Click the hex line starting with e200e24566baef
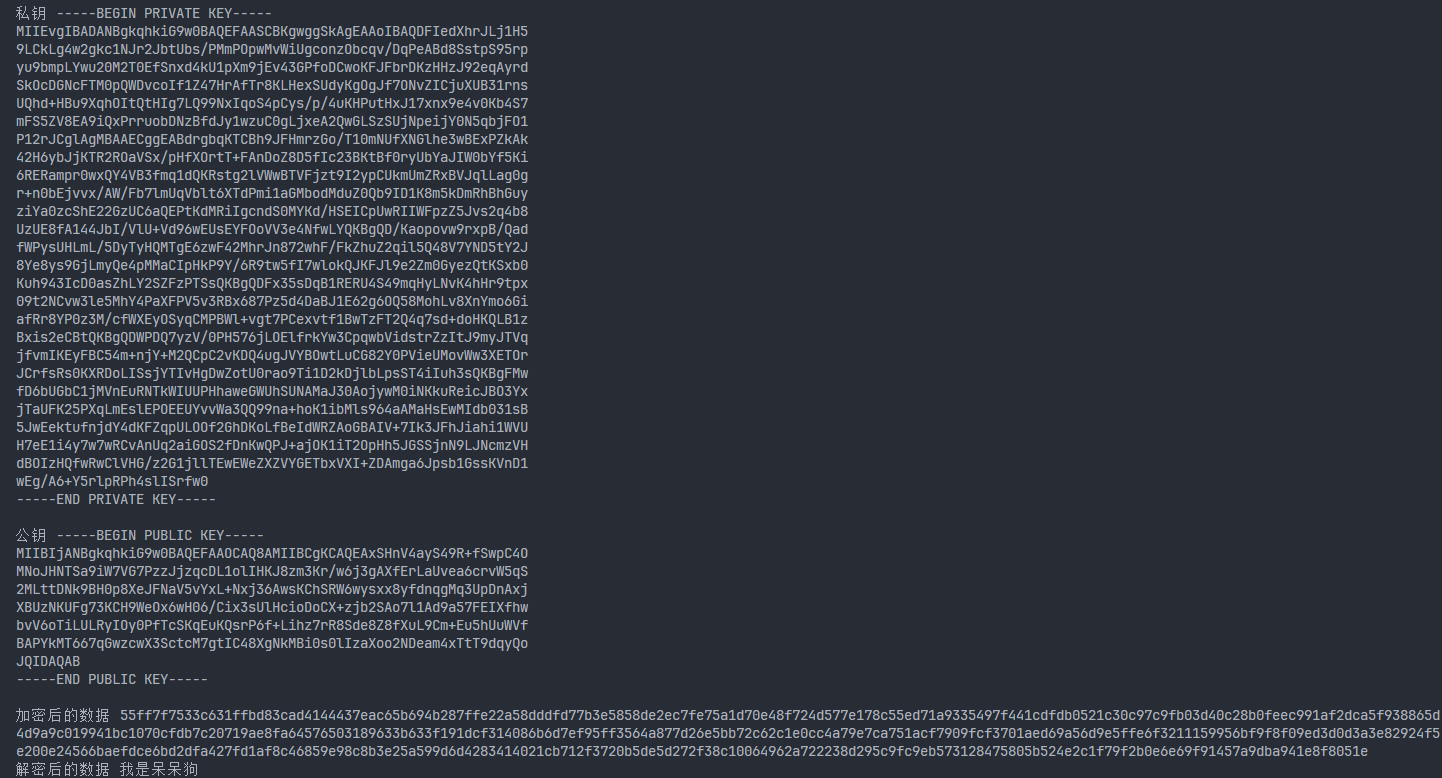This screenshot has width=1442, height=778. [x=692, y=751]
